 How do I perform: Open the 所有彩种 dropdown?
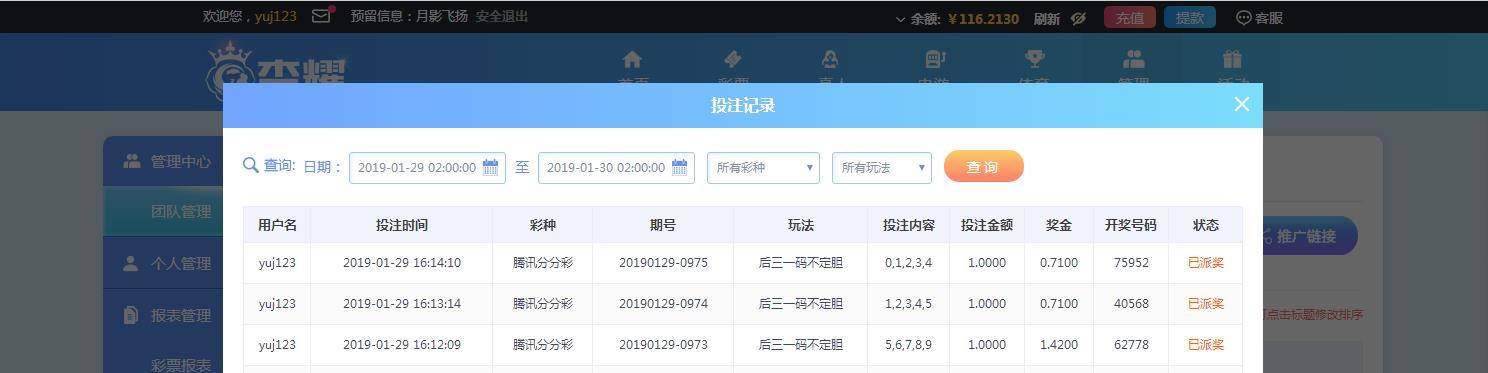tap(763, 167)
